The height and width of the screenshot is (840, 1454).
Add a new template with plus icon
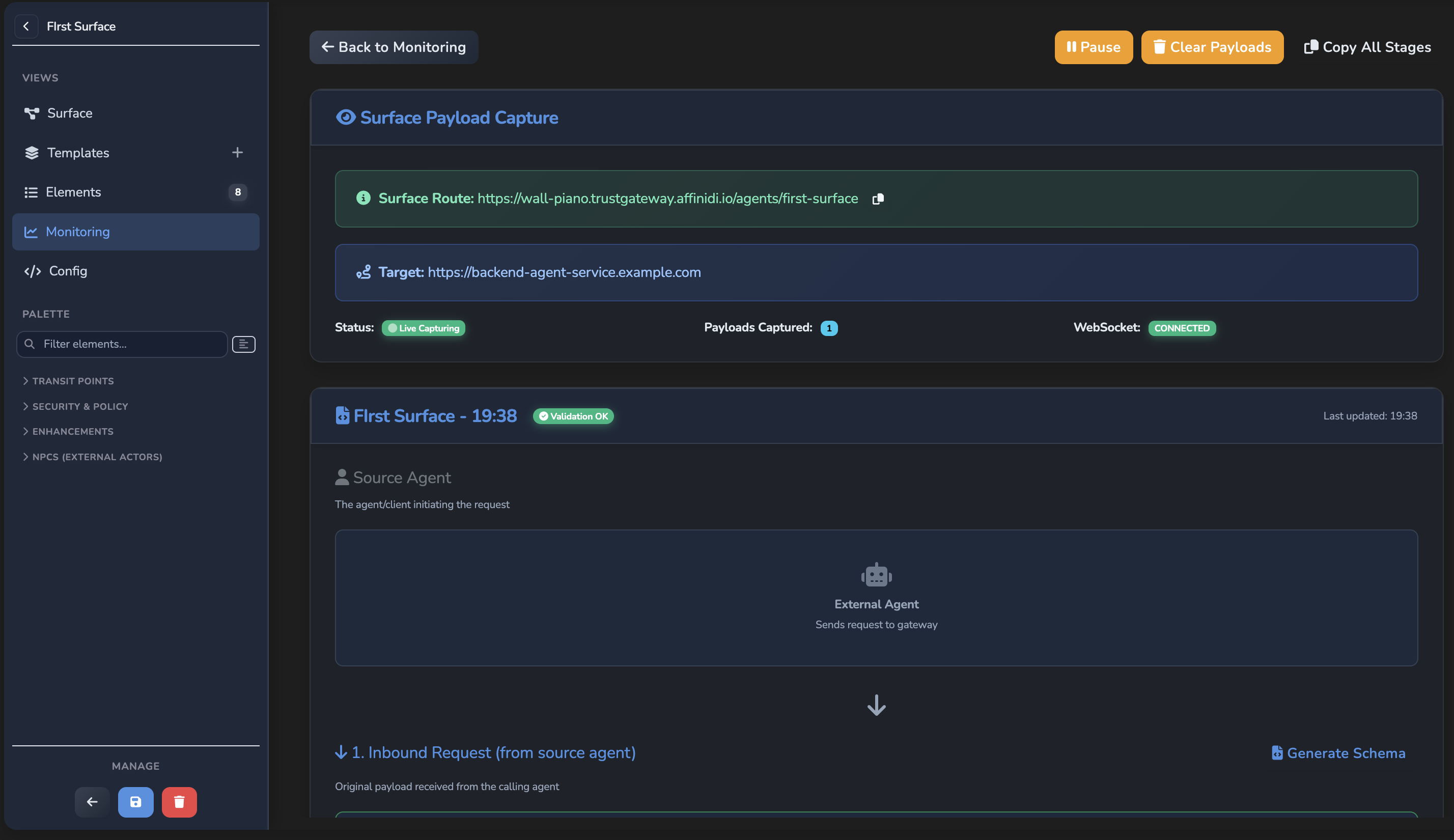click(x=237, y=152)
